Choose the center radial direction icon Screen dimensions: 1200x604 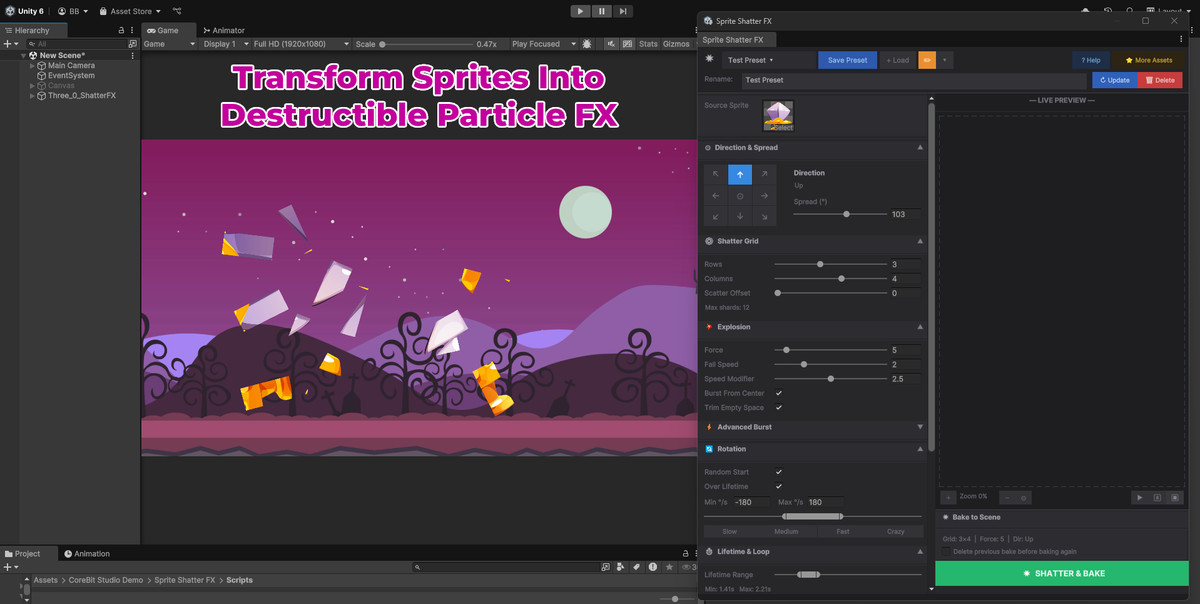point(740,196)
